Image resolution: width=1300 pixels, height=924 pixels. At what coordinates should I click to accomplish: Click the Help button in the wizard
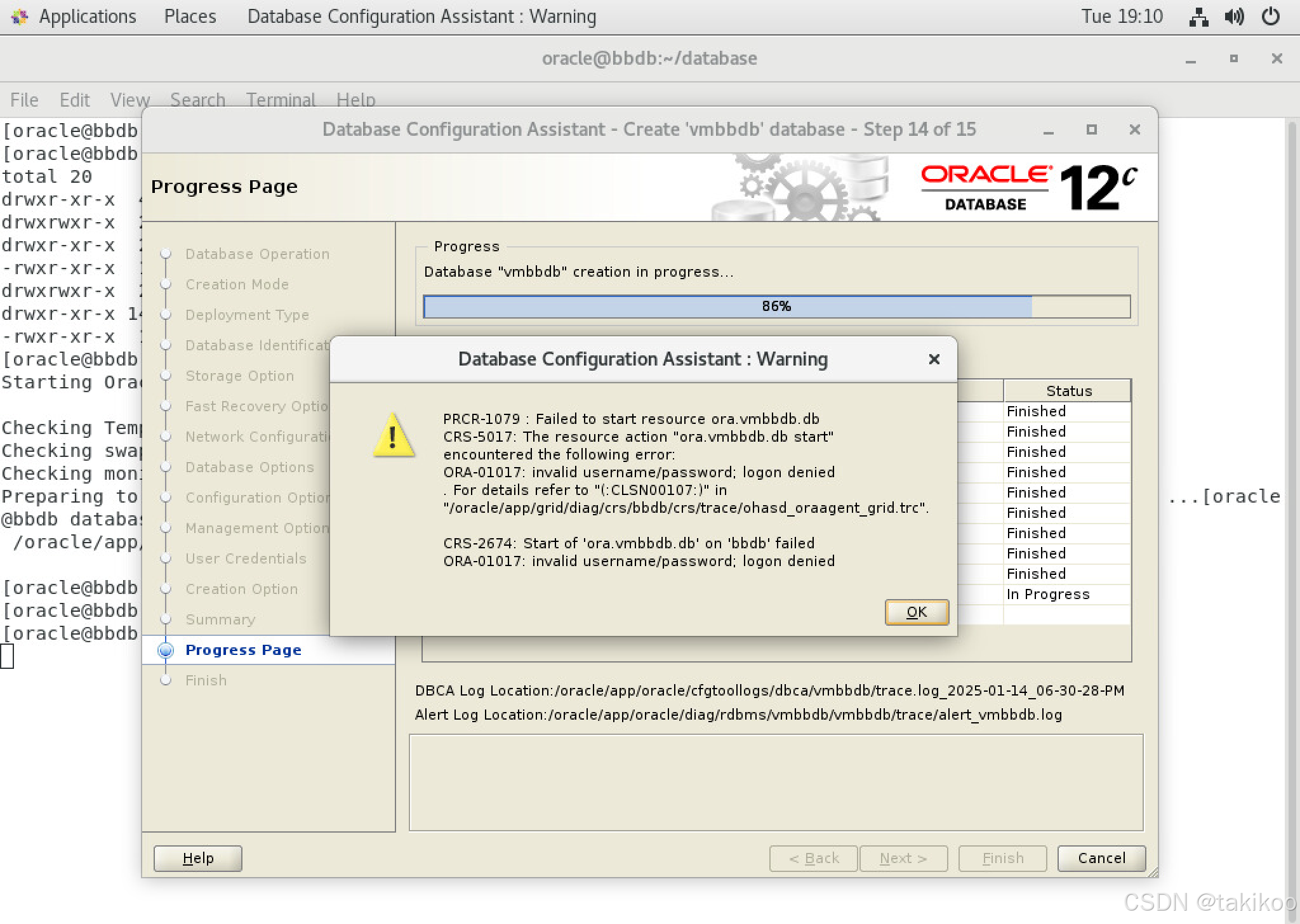[x=197, y=858]
